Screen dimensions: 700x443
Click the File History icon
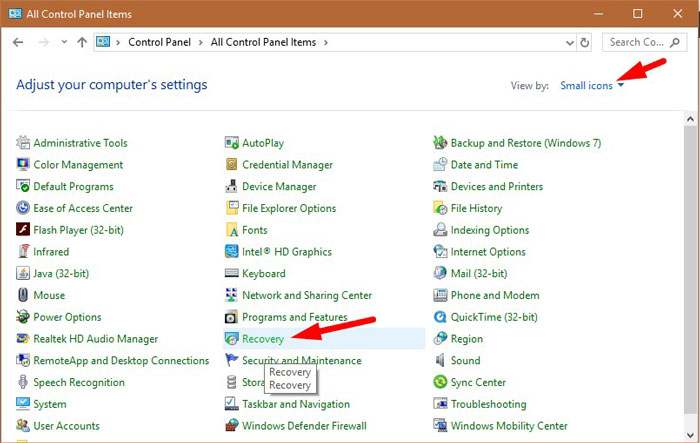[440, 208]
